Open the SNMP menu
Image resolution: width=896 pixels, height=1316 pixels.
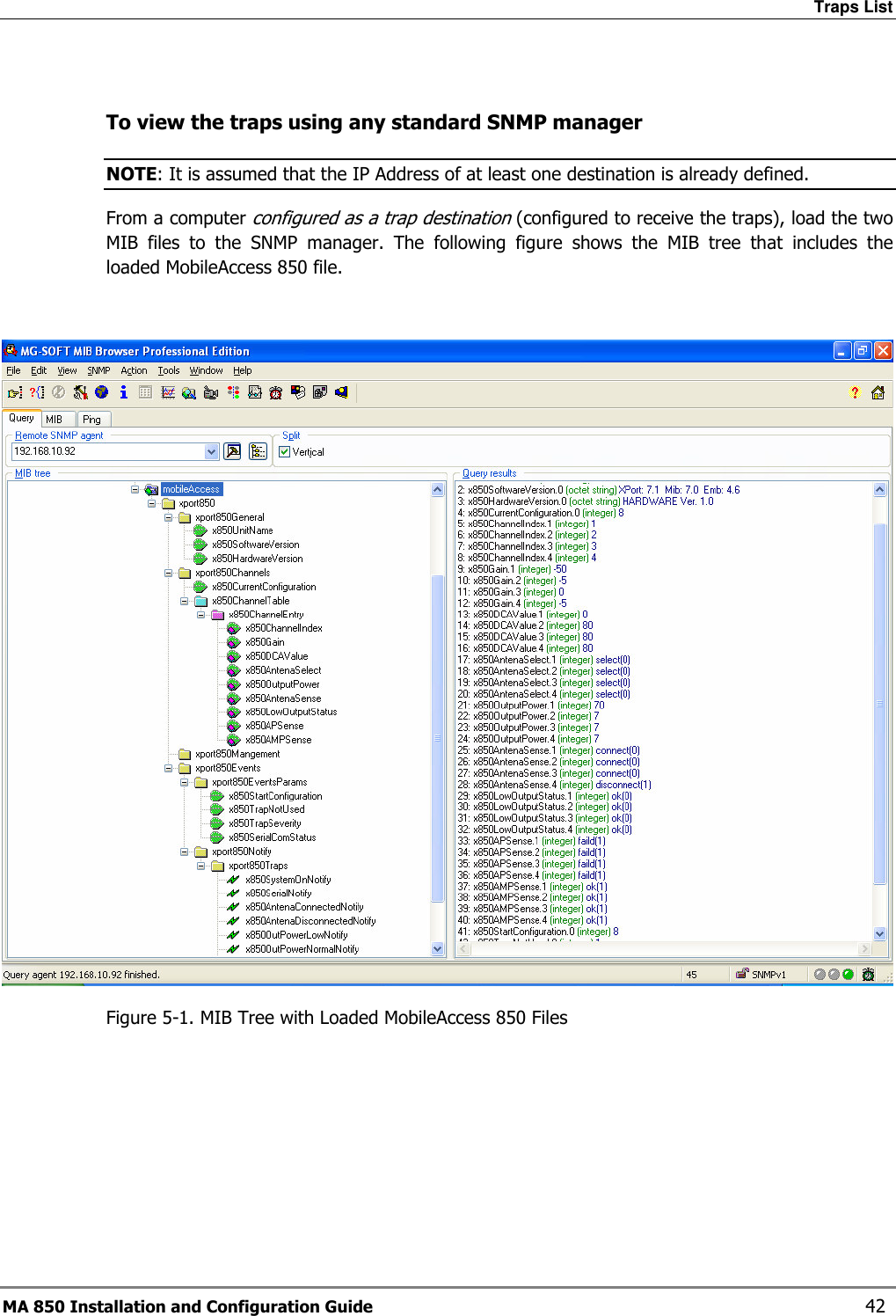point(98,370)
